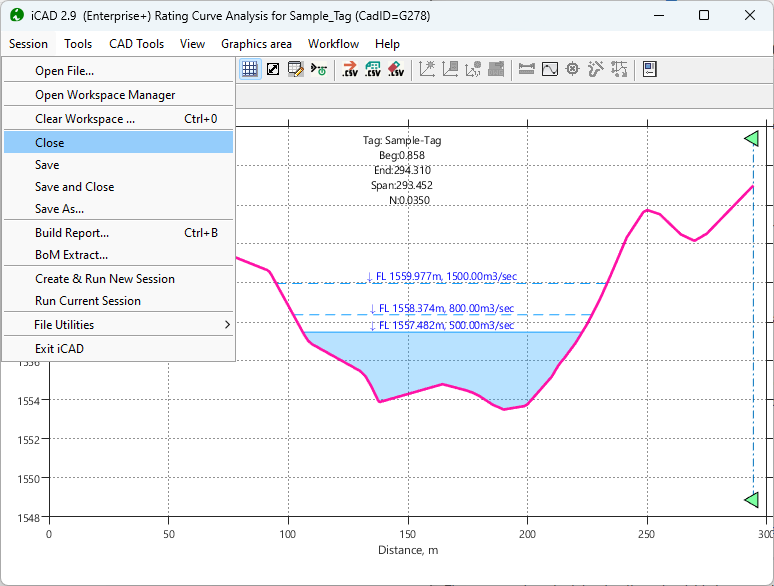Click the FL 1558.374m water level label
The width and height of the screenshot is (774, 586).
click(x=441, y=309)
